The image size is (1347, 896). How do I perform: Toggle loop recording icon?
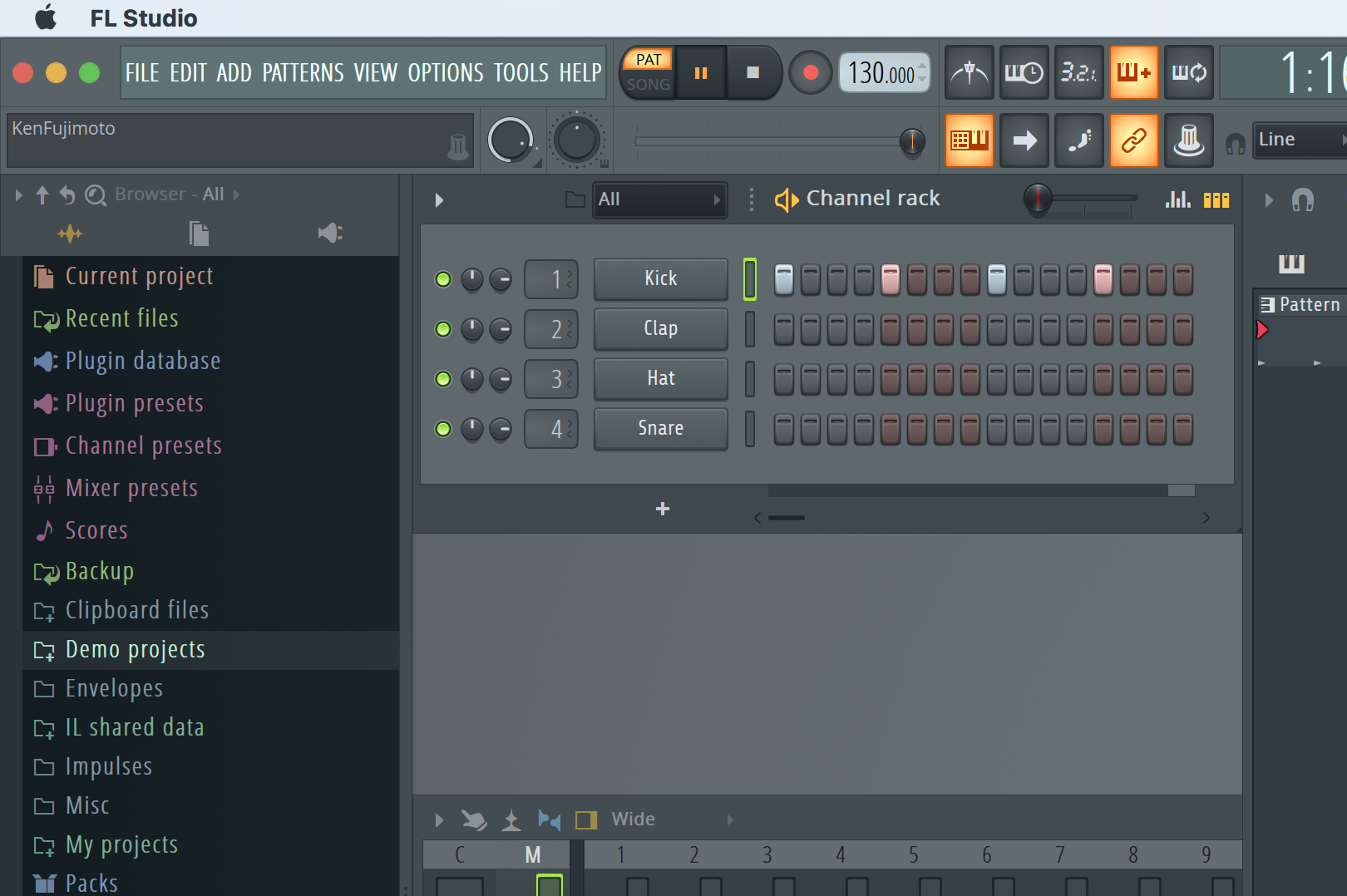tap(1189, 73)
